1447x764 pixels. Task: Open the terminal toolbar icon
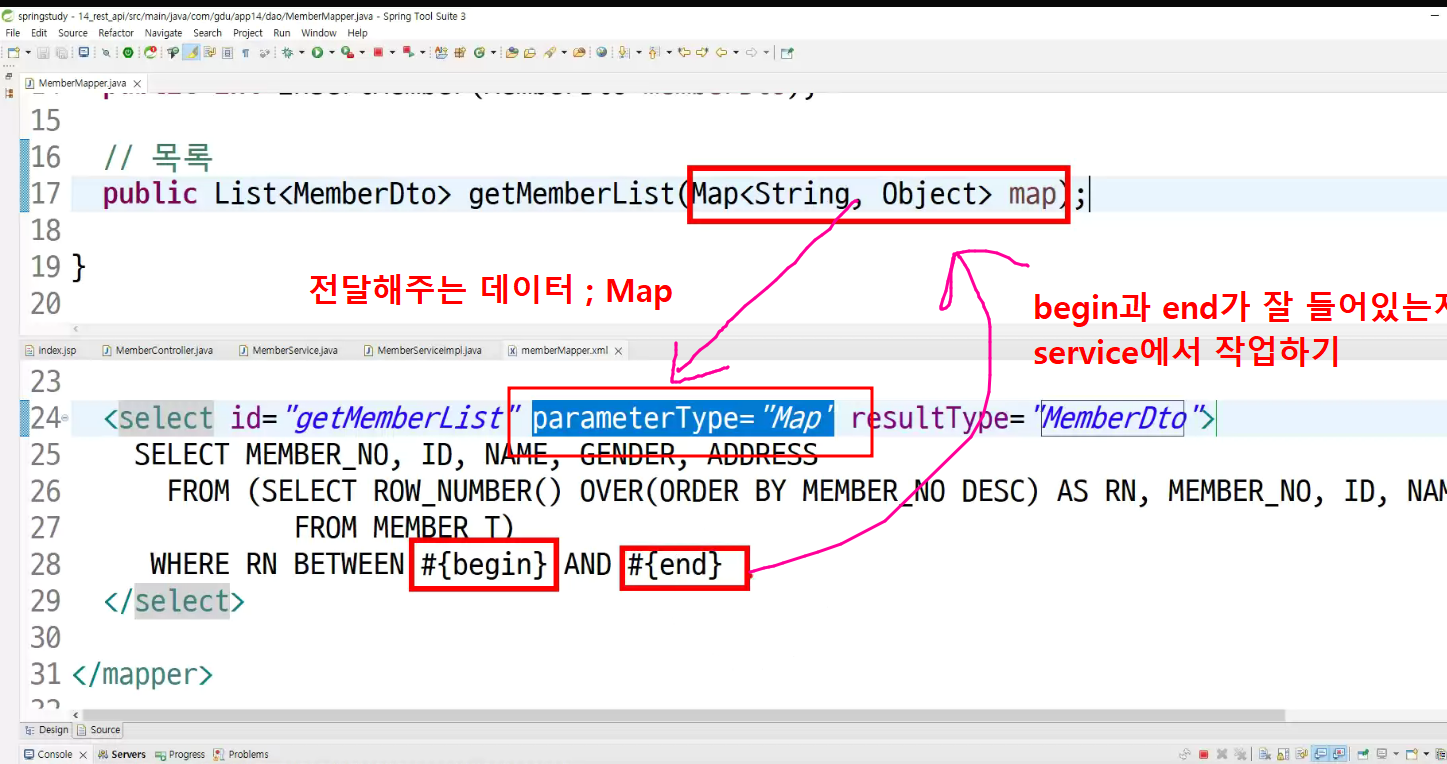pyautogui.click(x=83, y=52)
